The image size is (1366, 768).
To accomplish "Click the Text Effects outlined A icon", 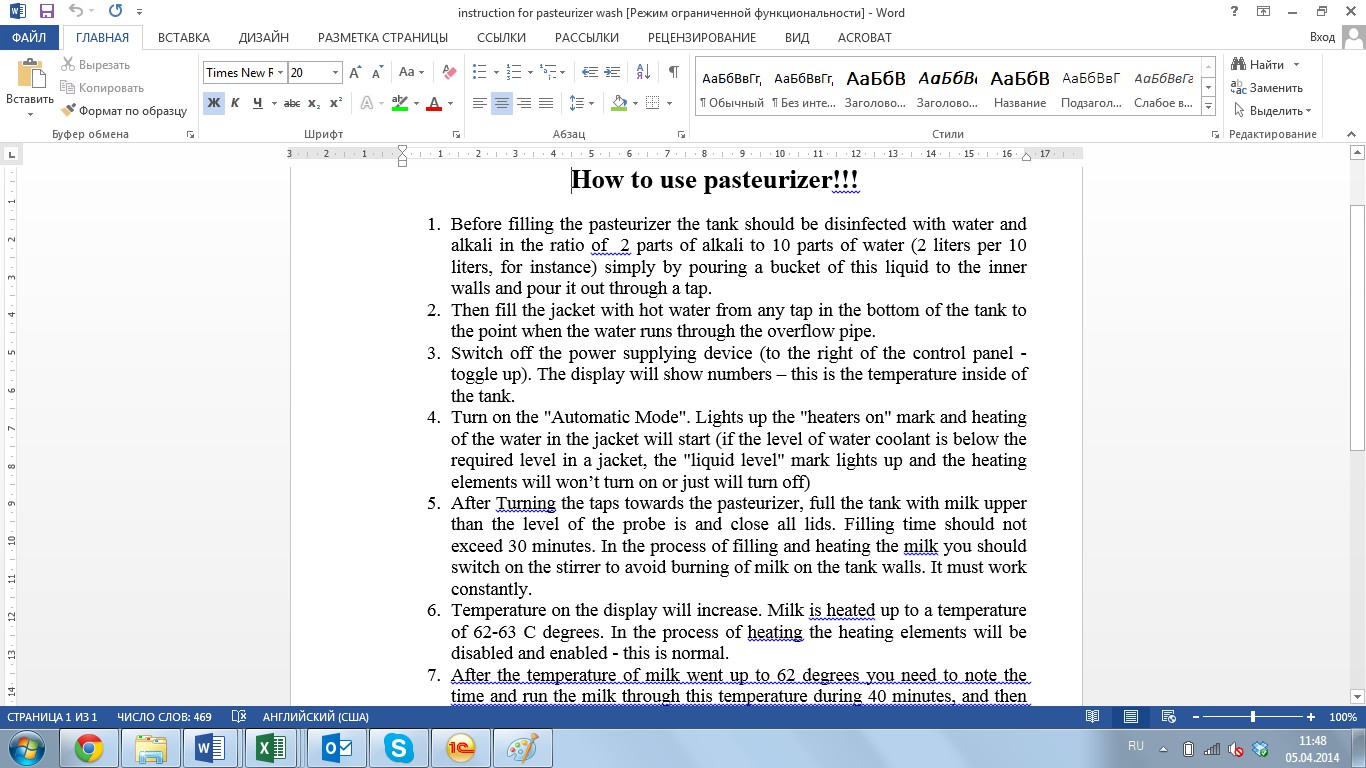I will click(x=367, y=103).
